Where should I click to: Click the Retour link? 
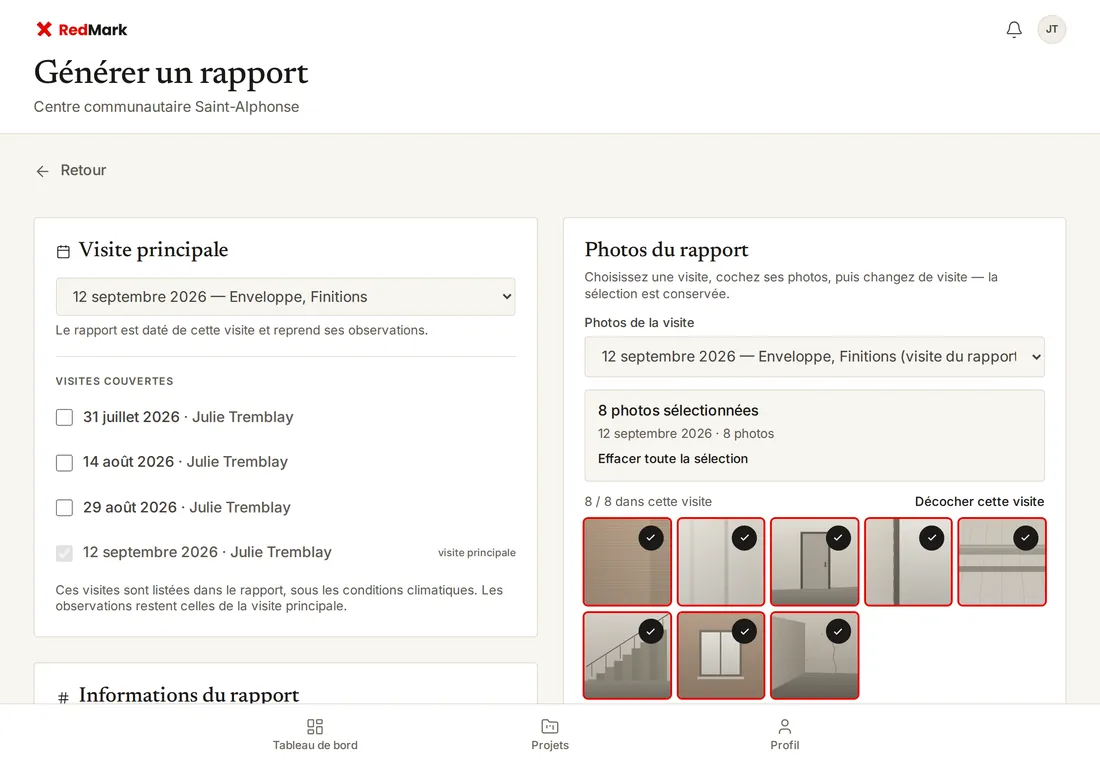pos(71,170)
